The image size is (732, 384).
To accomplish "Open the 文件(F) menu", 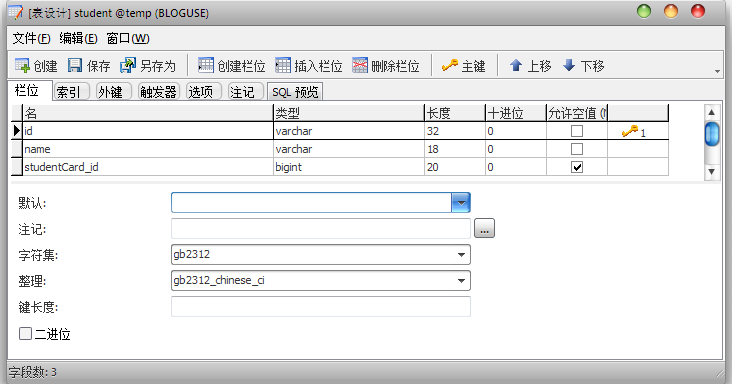I will point(31,38).
